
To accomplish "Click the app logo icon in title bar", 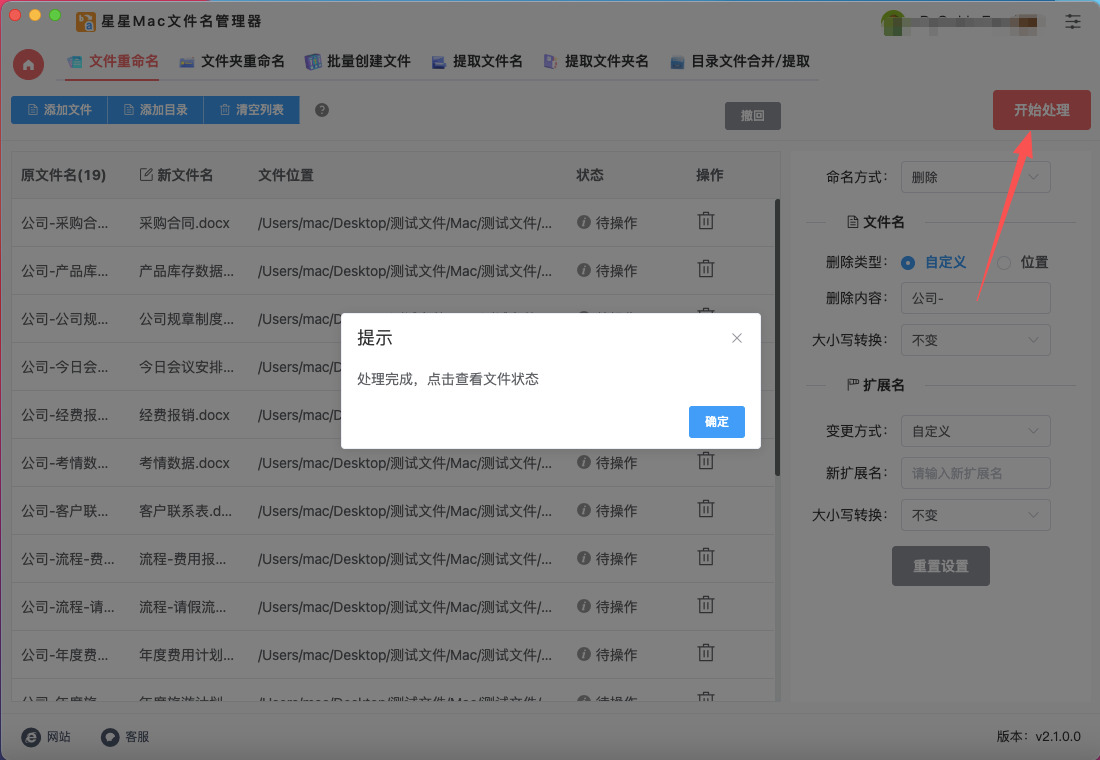I will [86, 22].
